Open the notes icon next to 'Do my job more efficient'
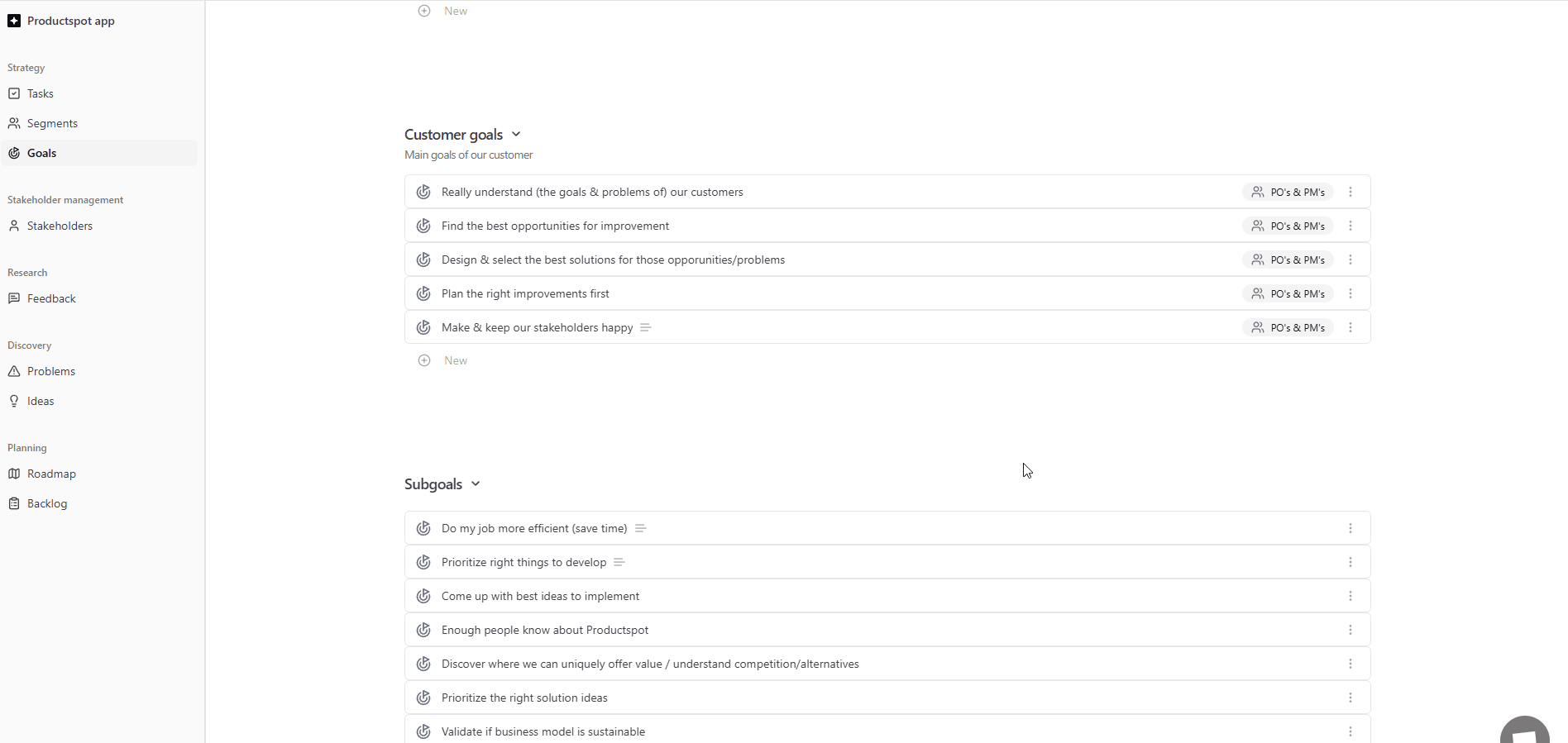 [x=640, y=528]
